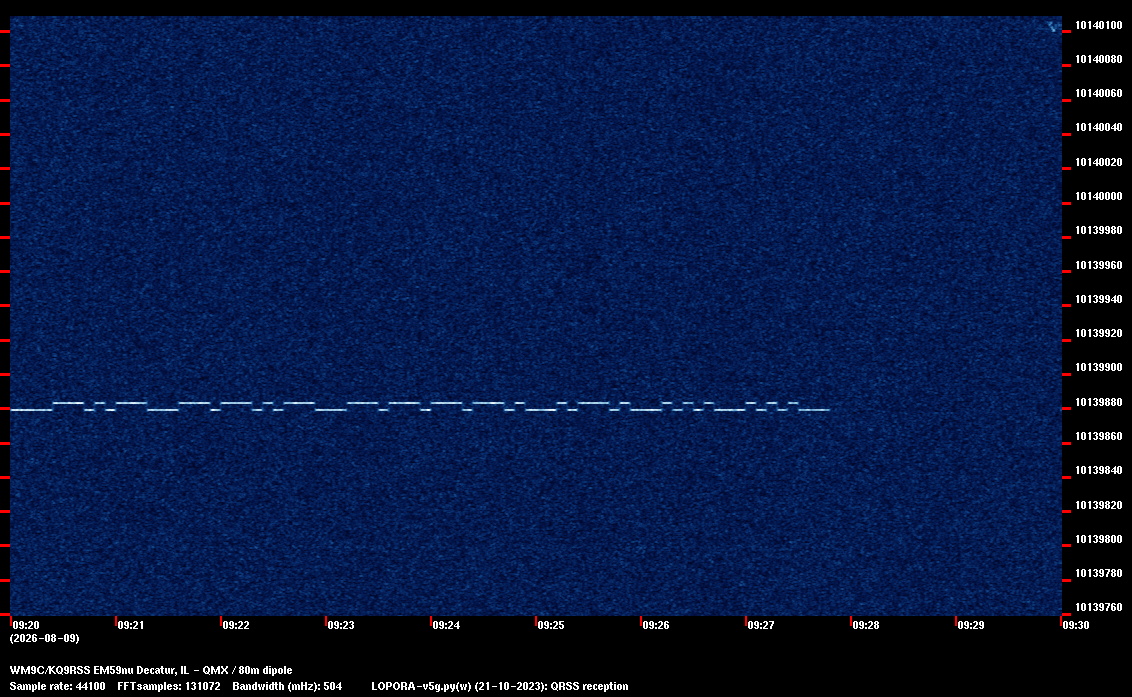This screenshot has width=1132, height=697.
Task: Click the 10139940 frequency label
Action: [x=1098, y=299]
